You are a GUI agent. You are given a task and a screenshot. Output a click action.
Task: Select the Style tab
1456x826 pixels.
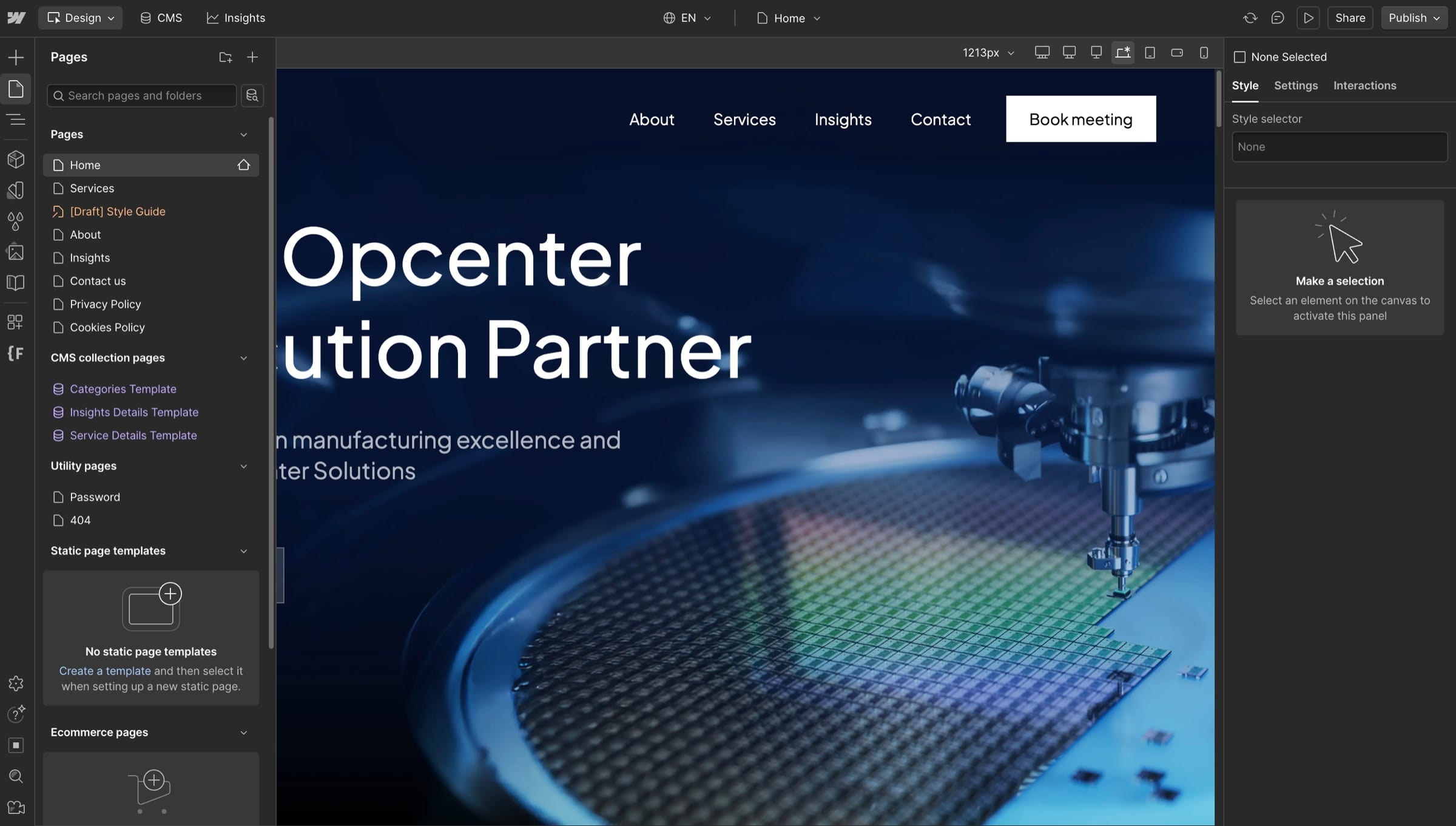[1245, 86]
